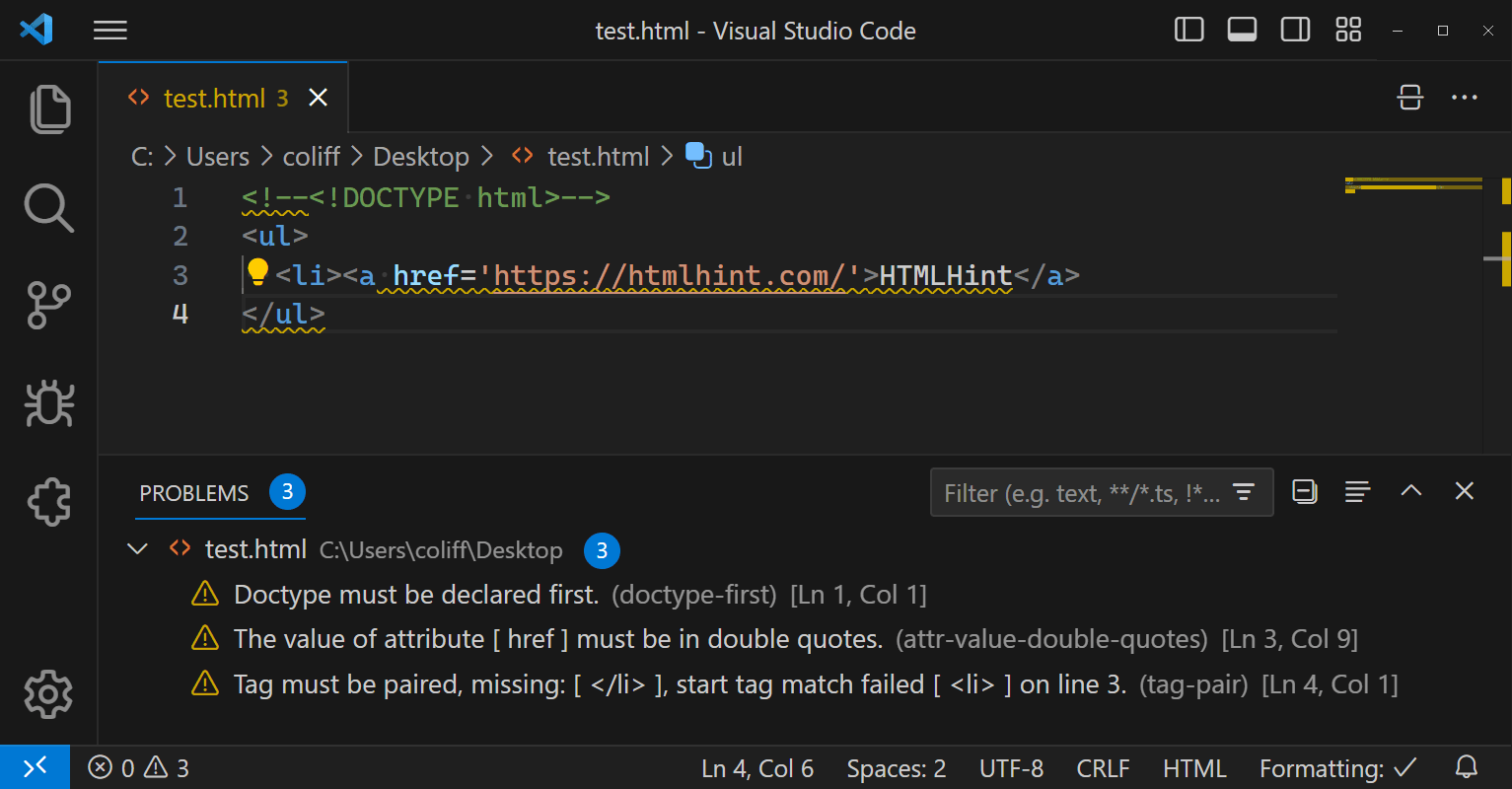Toggle the Panel visibility
The image size is (1512, 789).
coord(1242,30)
